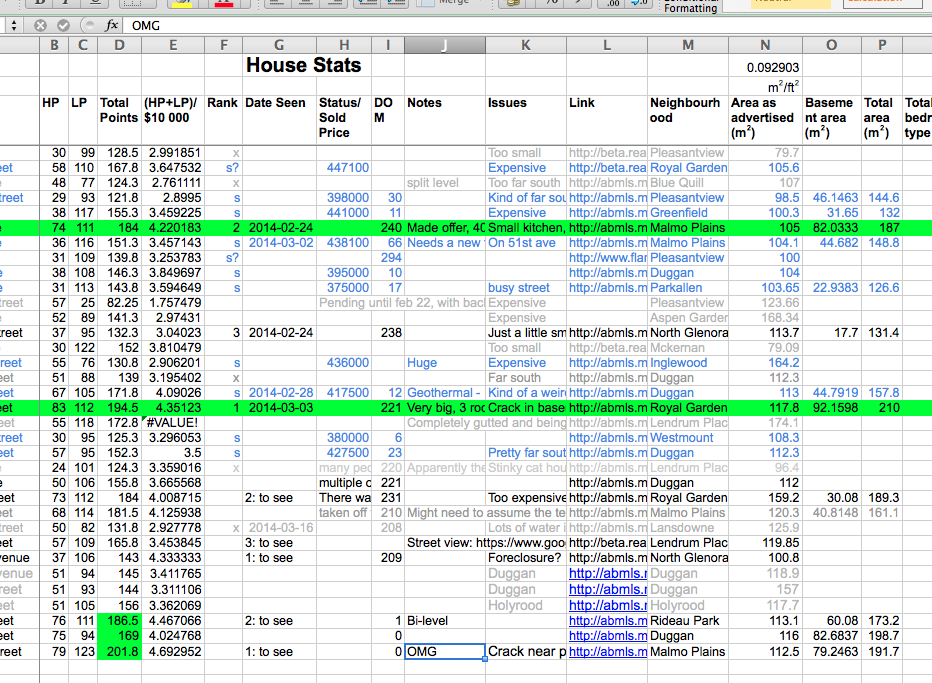Select the Parkallen neighbourhood cell

688,288
